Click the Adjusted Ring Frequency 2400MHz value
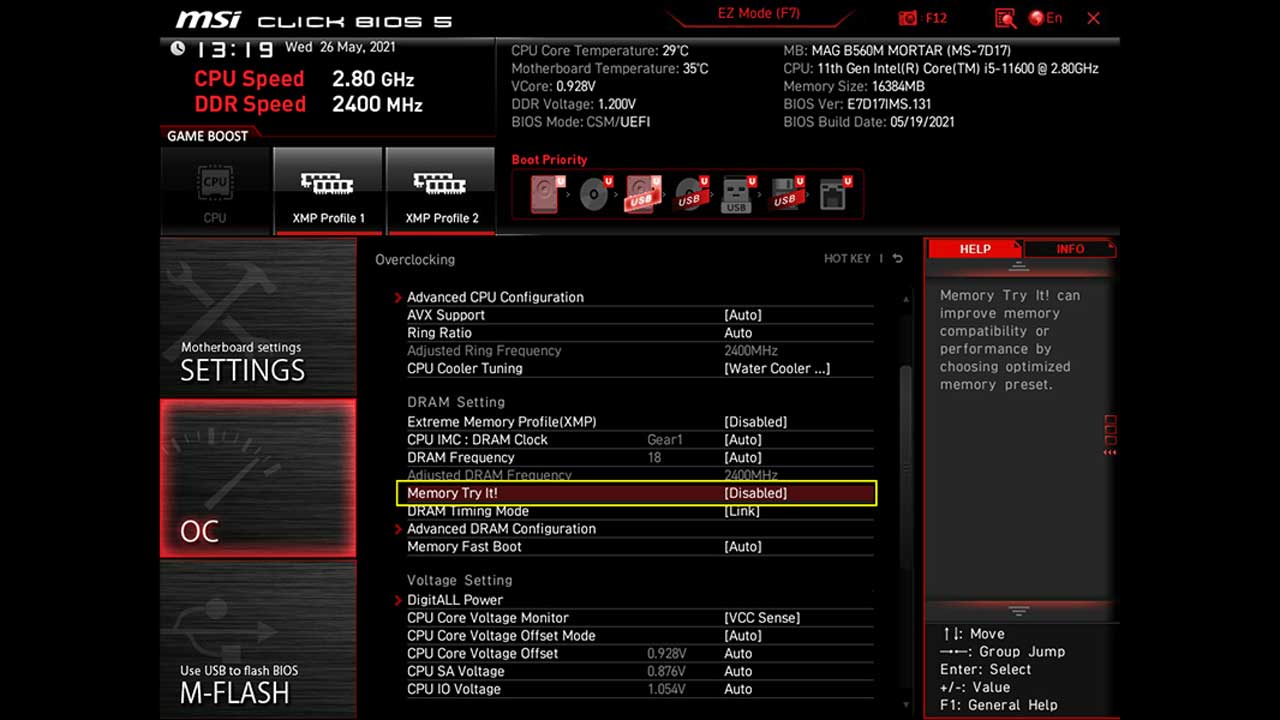Screen dimensions: 1280x720 coord(751,351)
